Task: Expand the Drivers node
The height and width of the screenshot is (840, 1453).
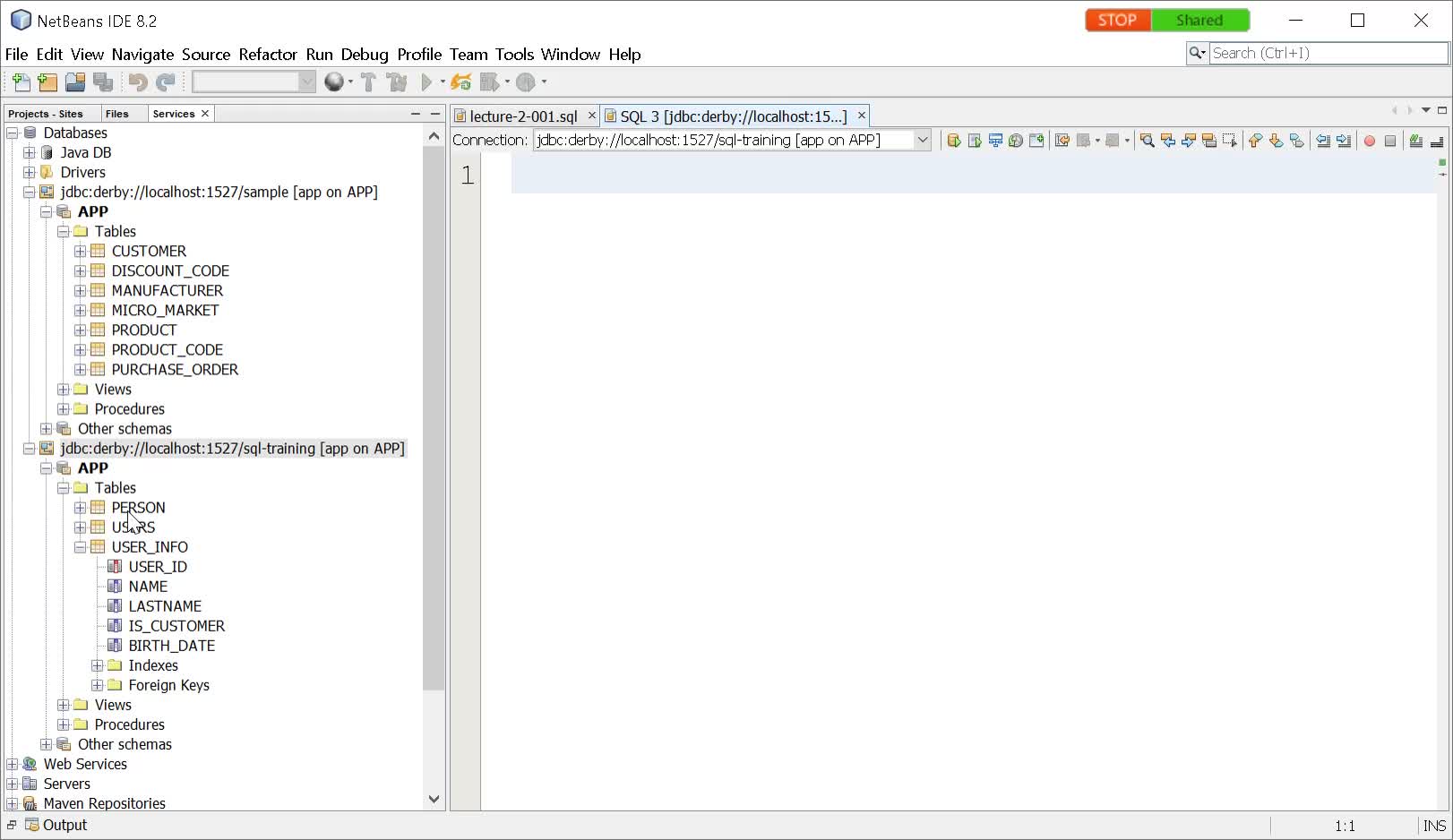Action: click(30, 172)
